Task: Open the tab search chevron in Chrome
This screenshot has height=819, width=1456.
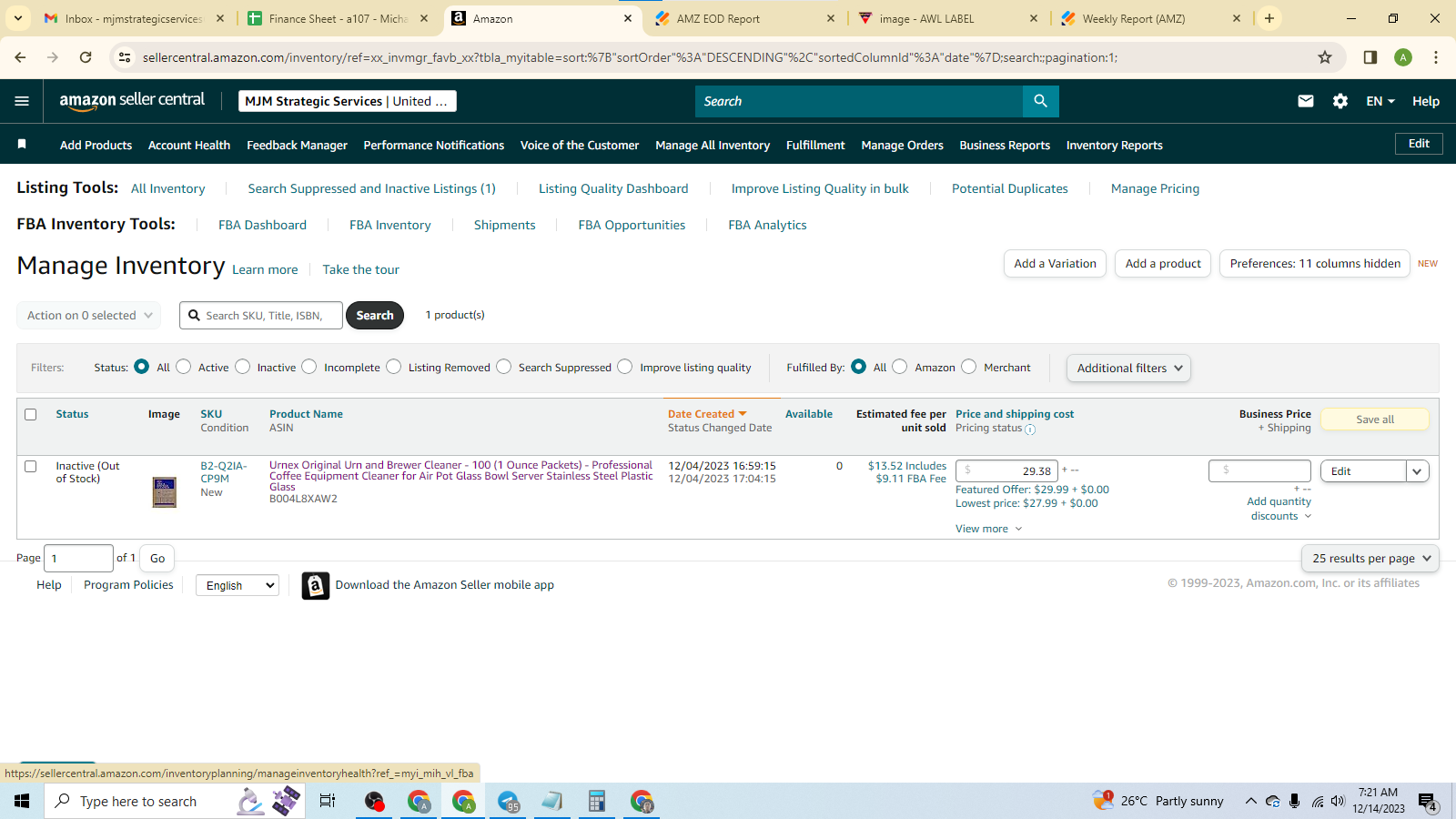Action: (18, 18)
